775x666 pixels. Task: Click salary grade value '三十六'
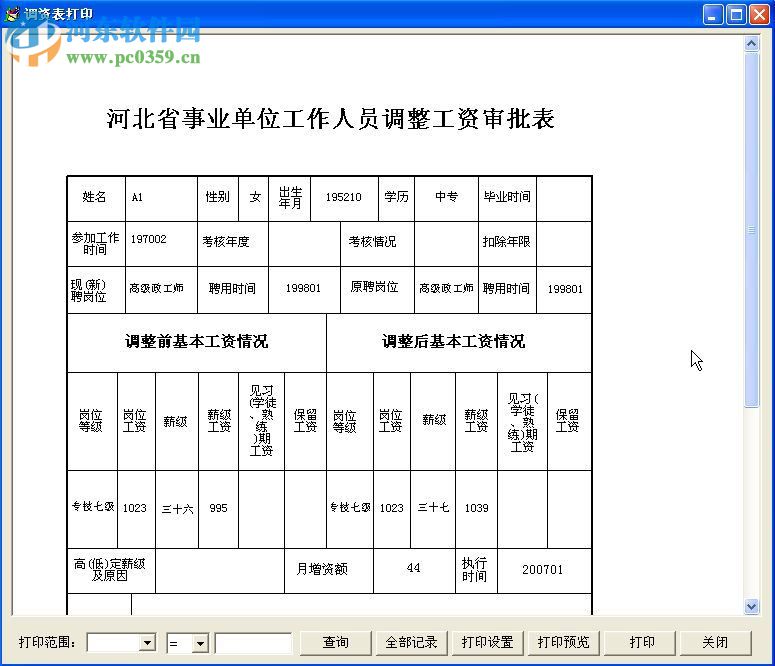click(177, 509)
